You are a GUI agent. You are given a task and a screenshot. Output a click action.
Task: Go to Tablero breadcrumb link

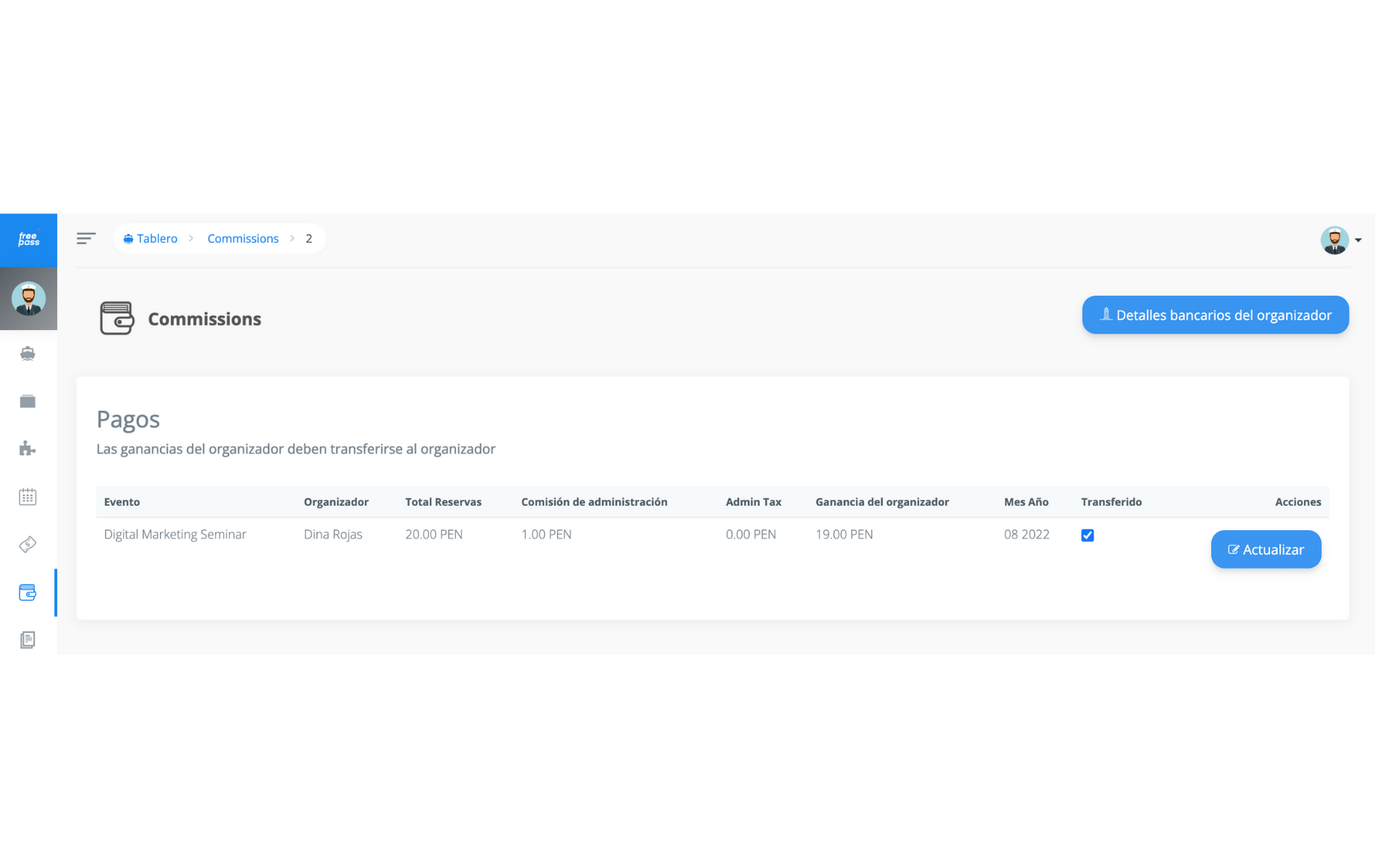[151, 239]
